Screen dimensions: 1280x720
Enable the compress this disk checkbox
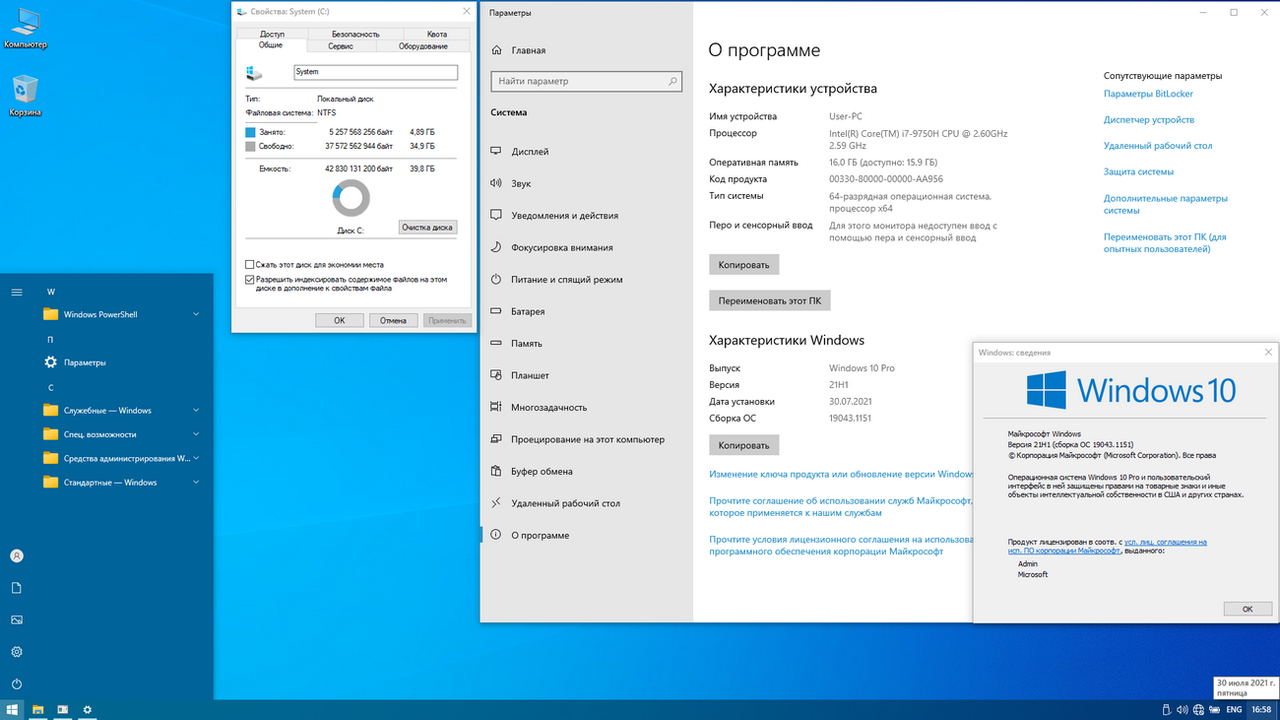pos(250,265)
